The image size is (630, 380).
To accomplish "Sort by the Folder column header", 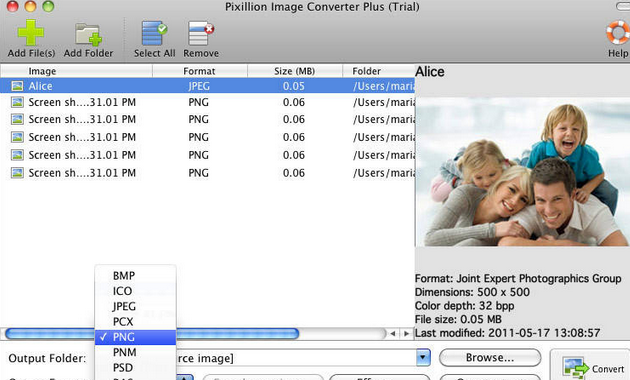I will coord(378,71).
